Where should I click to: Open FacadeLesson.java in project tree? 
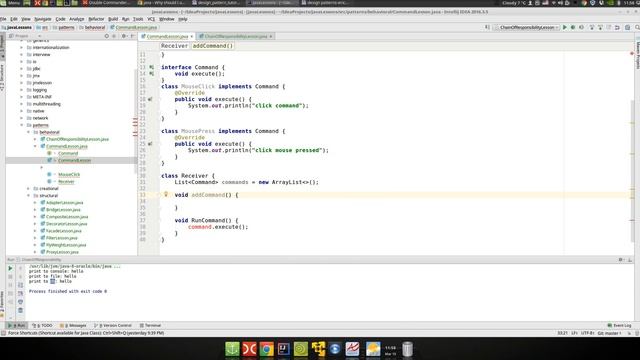(63, 231)
